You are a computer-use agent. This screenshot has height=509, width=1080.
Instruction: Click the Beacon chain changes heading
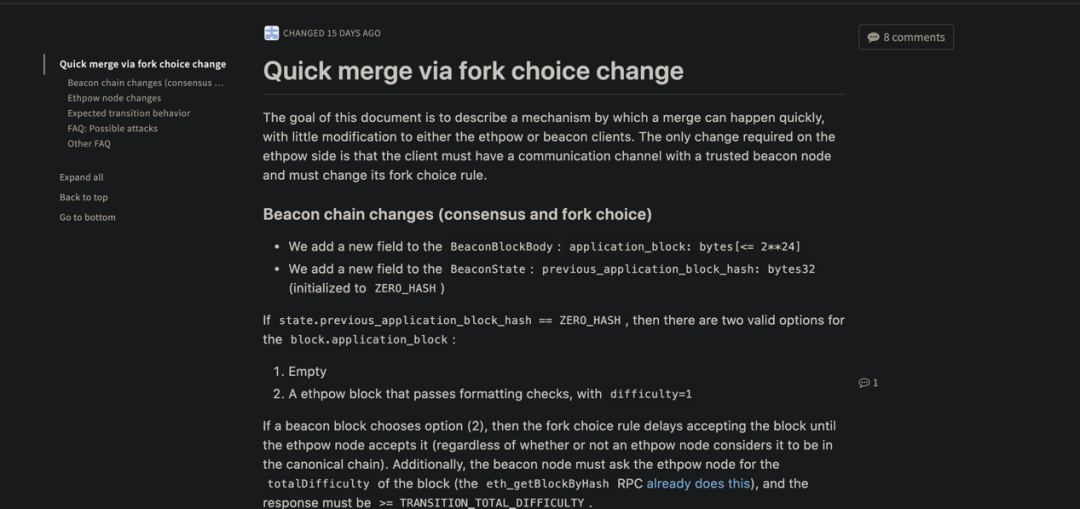457,214
